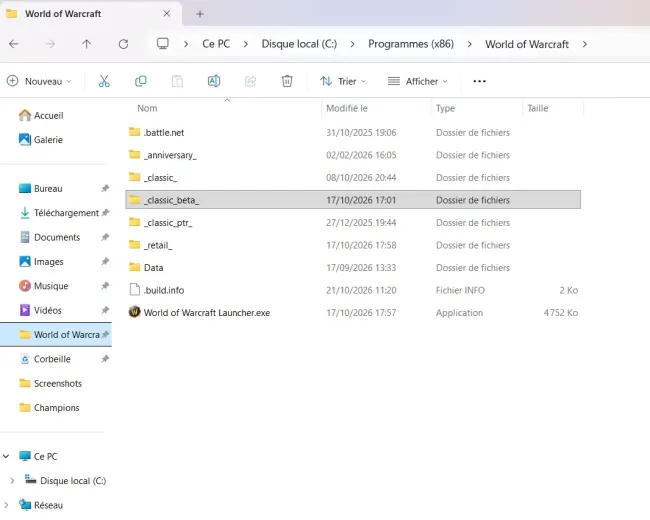Navigate to Programmes (x86) breadcrumb
The image size is (650, 520).
[411, 44]
